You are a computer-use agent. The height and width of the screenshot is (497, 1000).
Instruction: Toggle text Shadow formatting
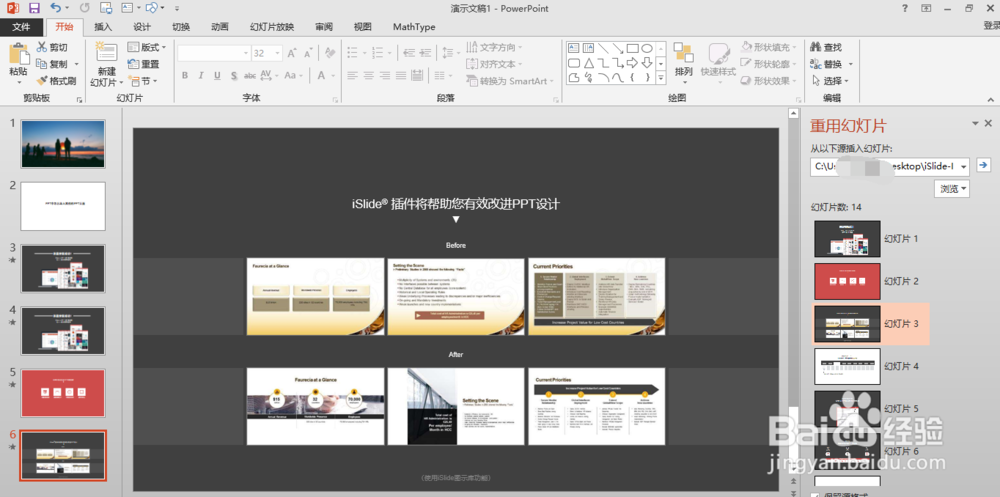234,75
